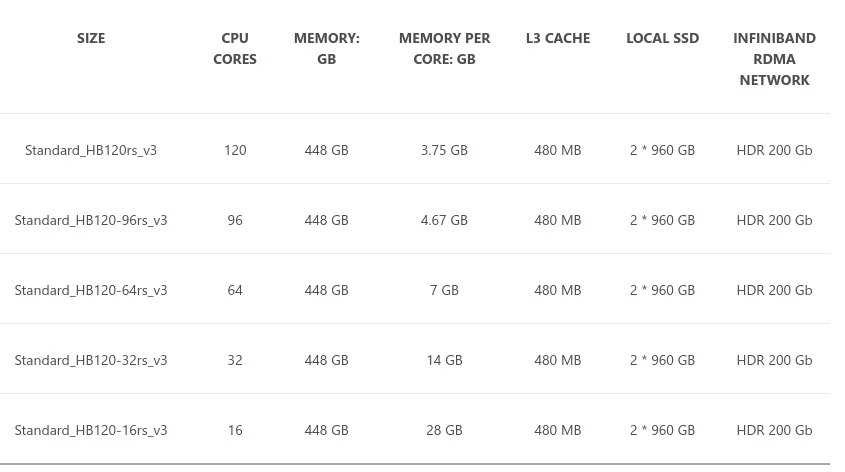Select the Standard_HB120-64rs_v3 size cell
The width and height of the screenshot is (845, 472).
coord(91,290)
